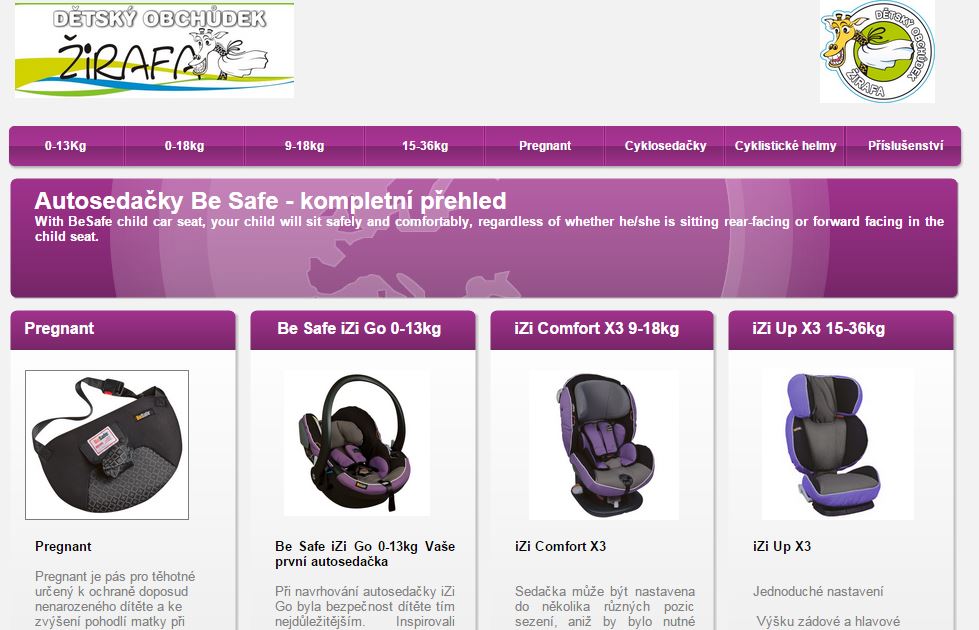This screenshot has height=630, width=979.
Task: Select the 15-36kg category
Action: coord(425,146)
